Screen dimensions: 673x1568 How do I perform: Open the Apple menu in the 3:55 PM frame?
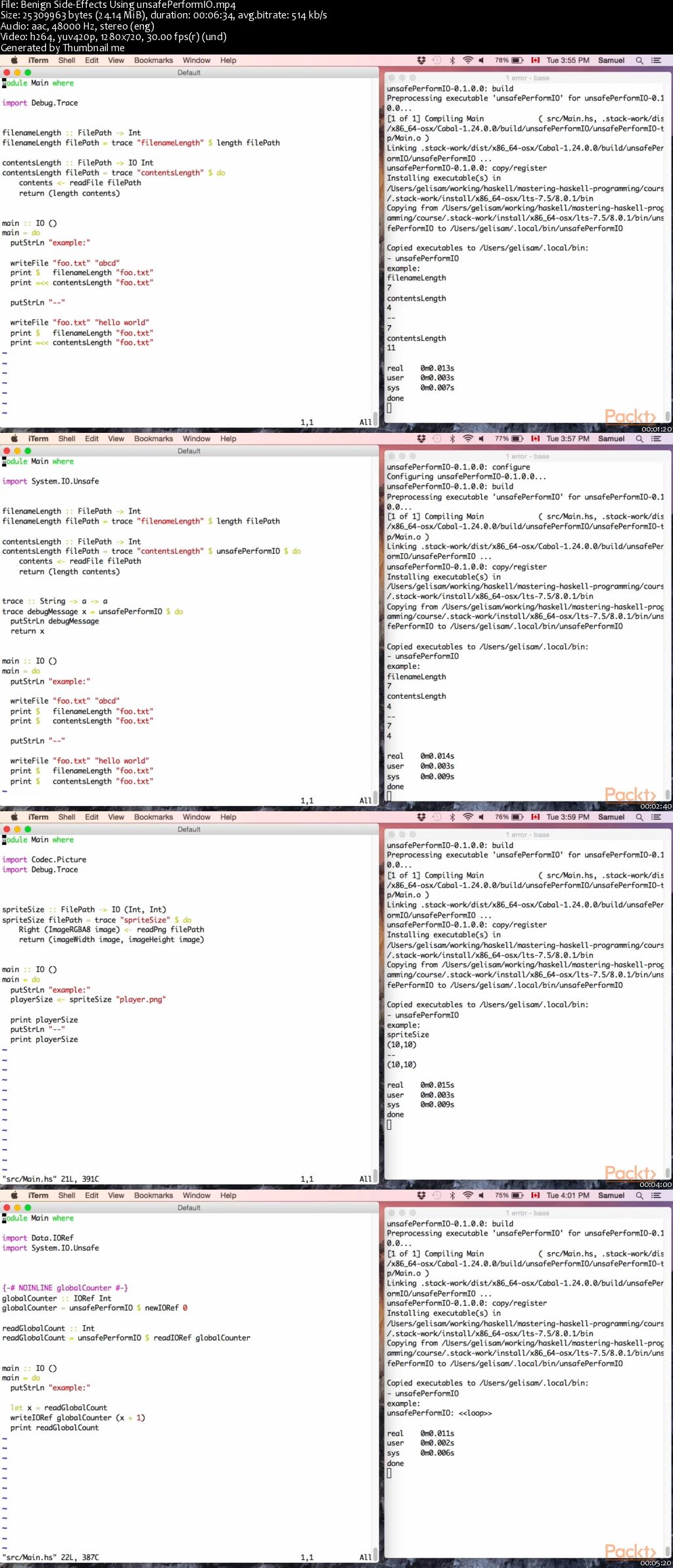click(x=14, y=60)
